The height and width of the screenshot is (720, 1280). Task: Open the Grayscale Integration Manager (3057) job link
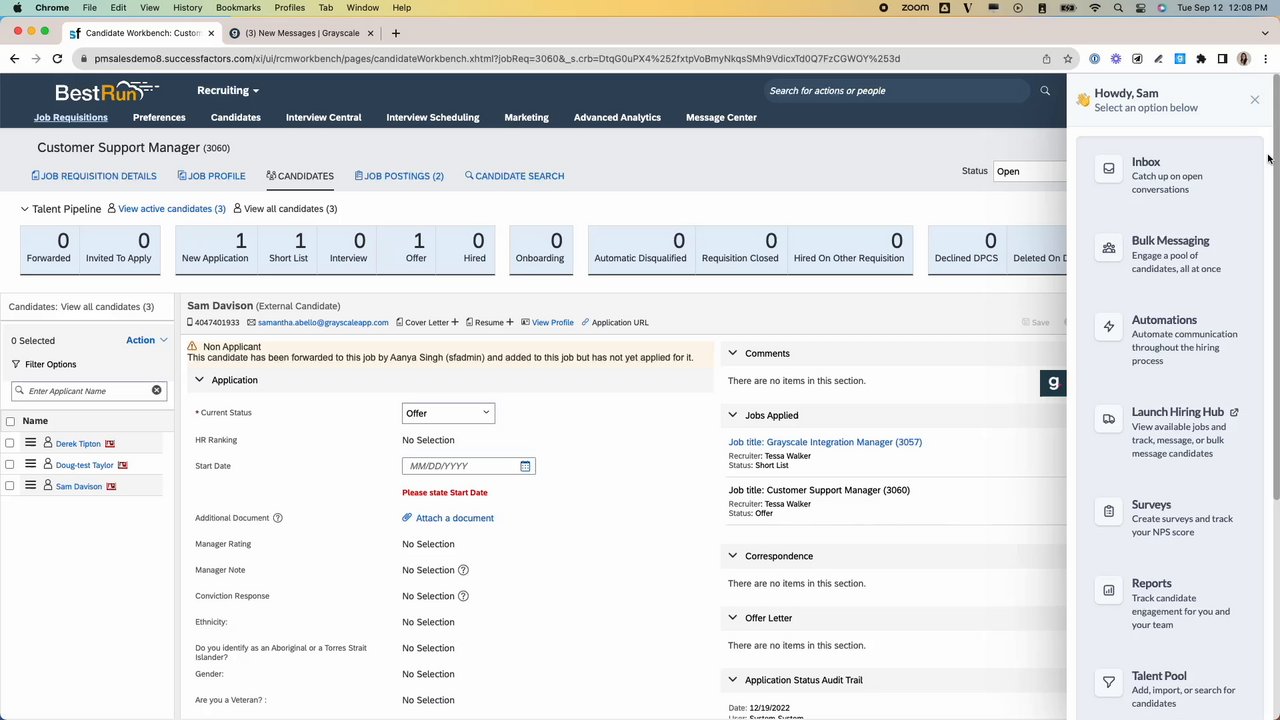[x=825, y=442]
